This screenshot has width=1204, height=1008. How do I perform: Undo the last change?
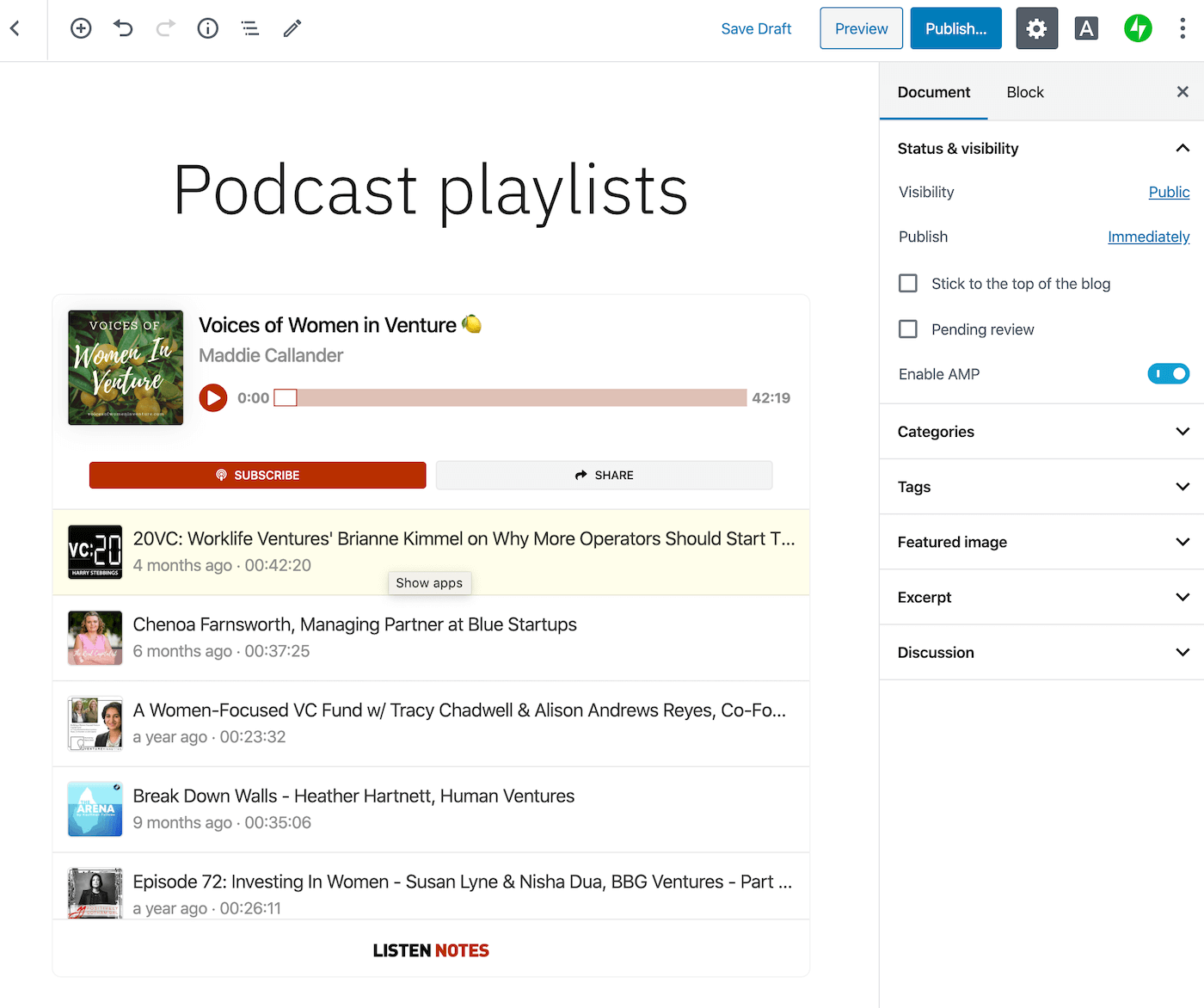pos(123,28)
